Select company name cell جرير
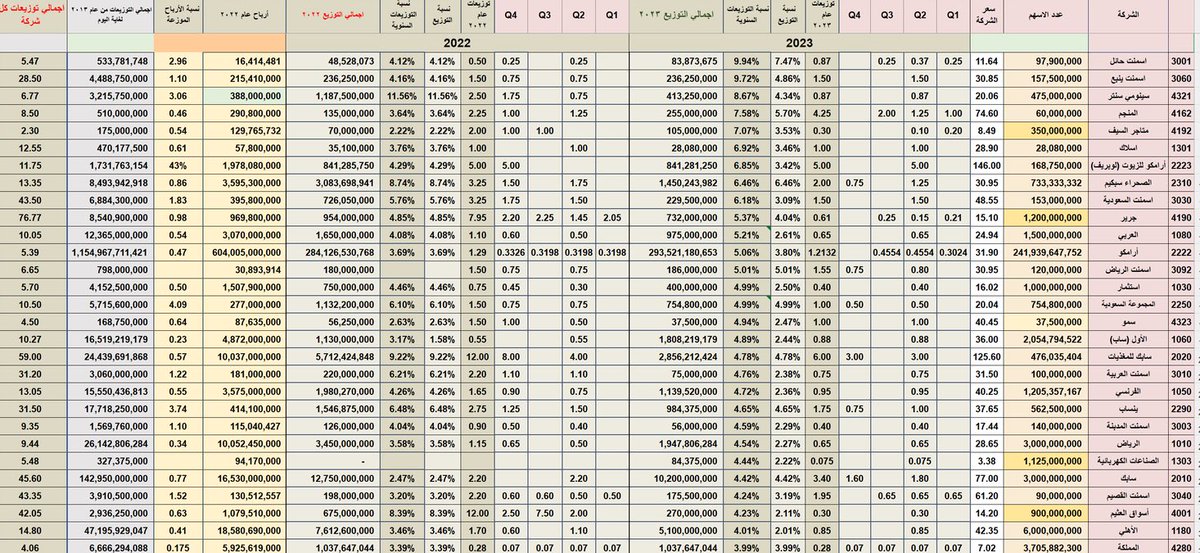Image resolution: width=1200 pixels, height=553 pixels. pyautogui.click(x=1126, y=218)
